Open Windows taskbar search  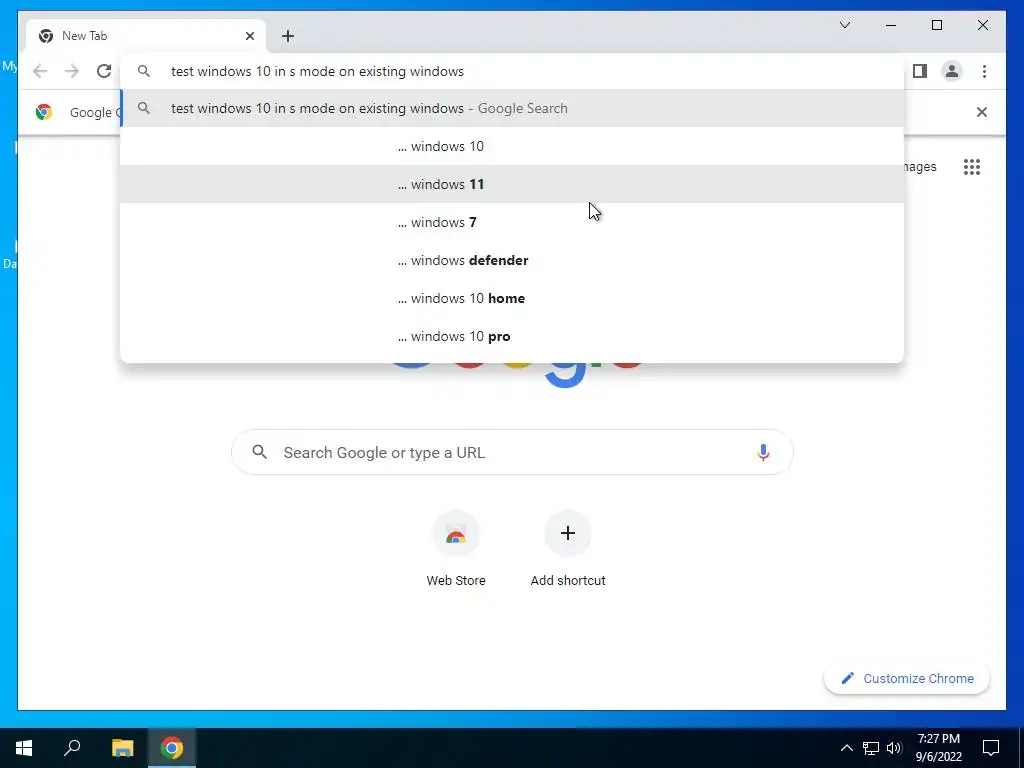point(72,748)
